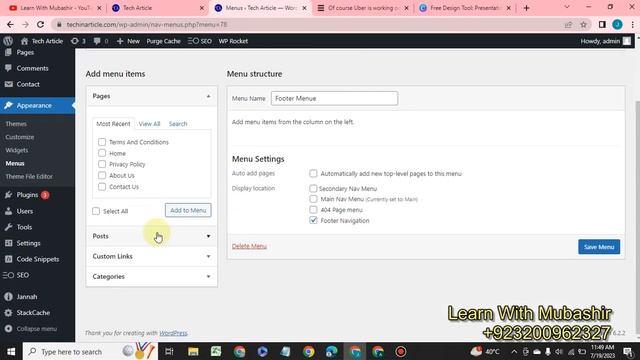Image resolution: width=640 pixels, height=360 pixels.
Task: Switch to the Search pages tab
Action: coord(178,124)
